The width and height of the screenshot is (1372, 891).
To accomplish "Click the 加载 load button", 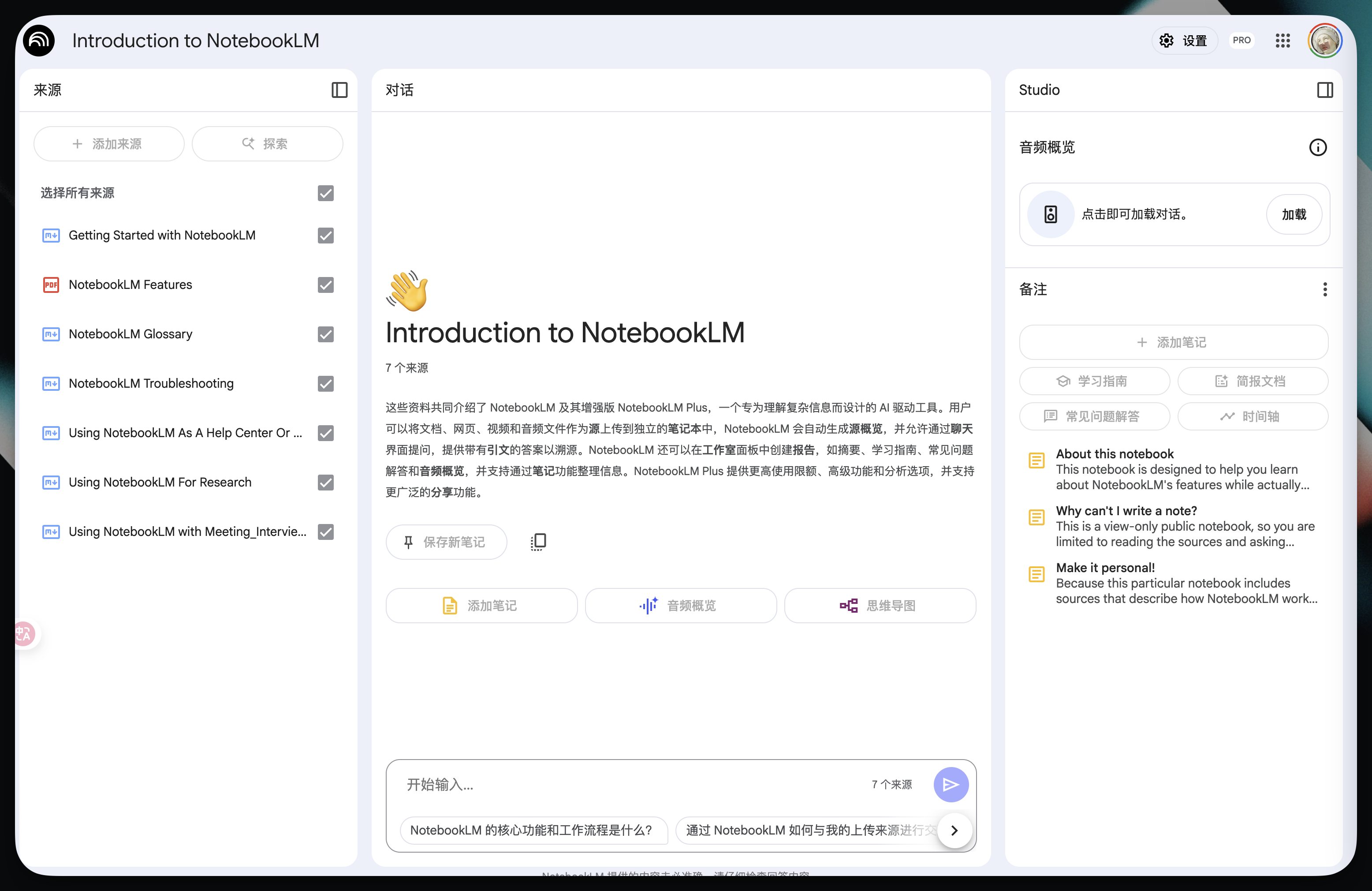I will click(x=1294, y=214).
